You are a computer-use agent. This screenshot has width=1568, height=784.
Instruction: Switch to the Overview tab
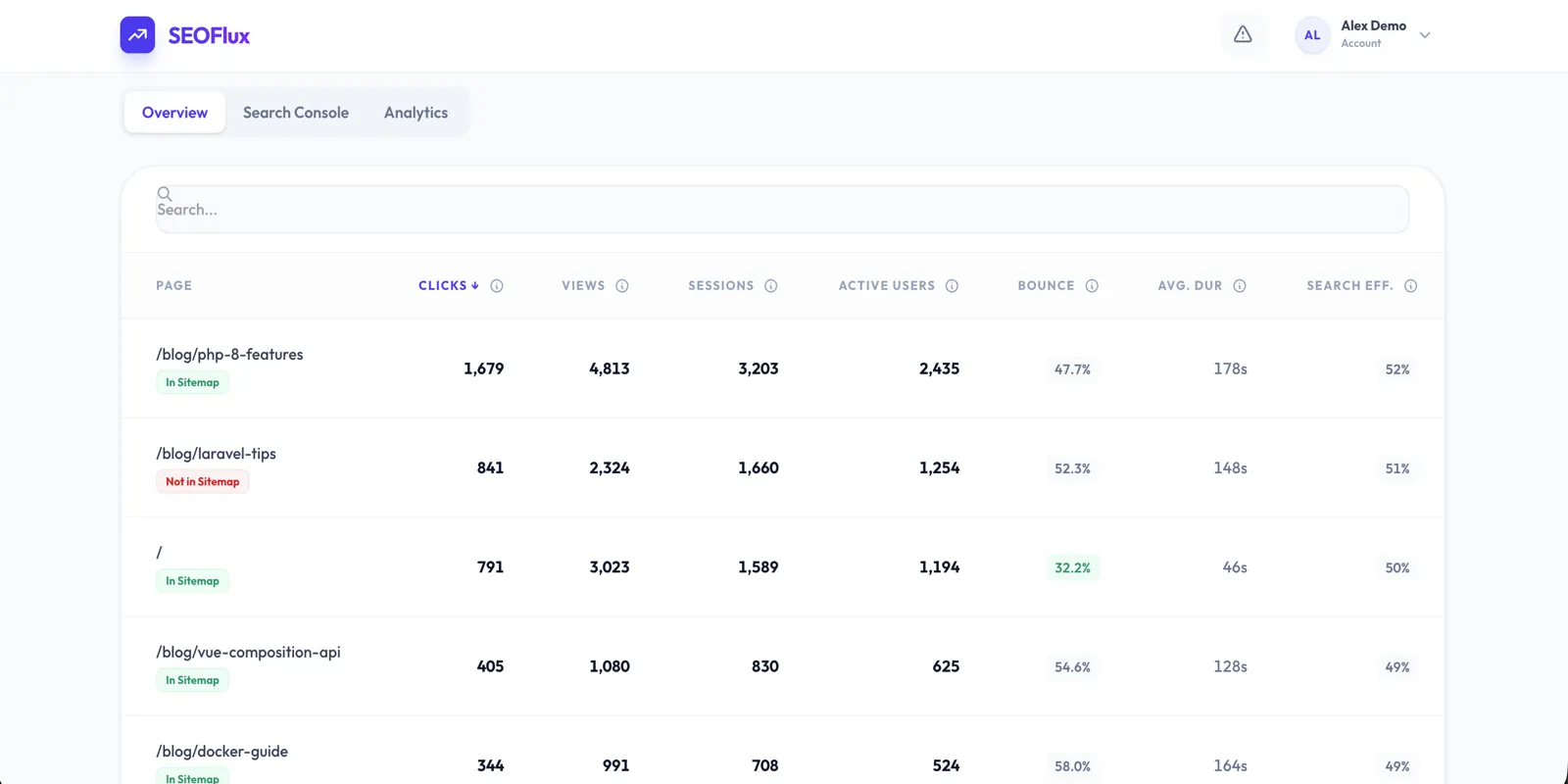[174, 113]
